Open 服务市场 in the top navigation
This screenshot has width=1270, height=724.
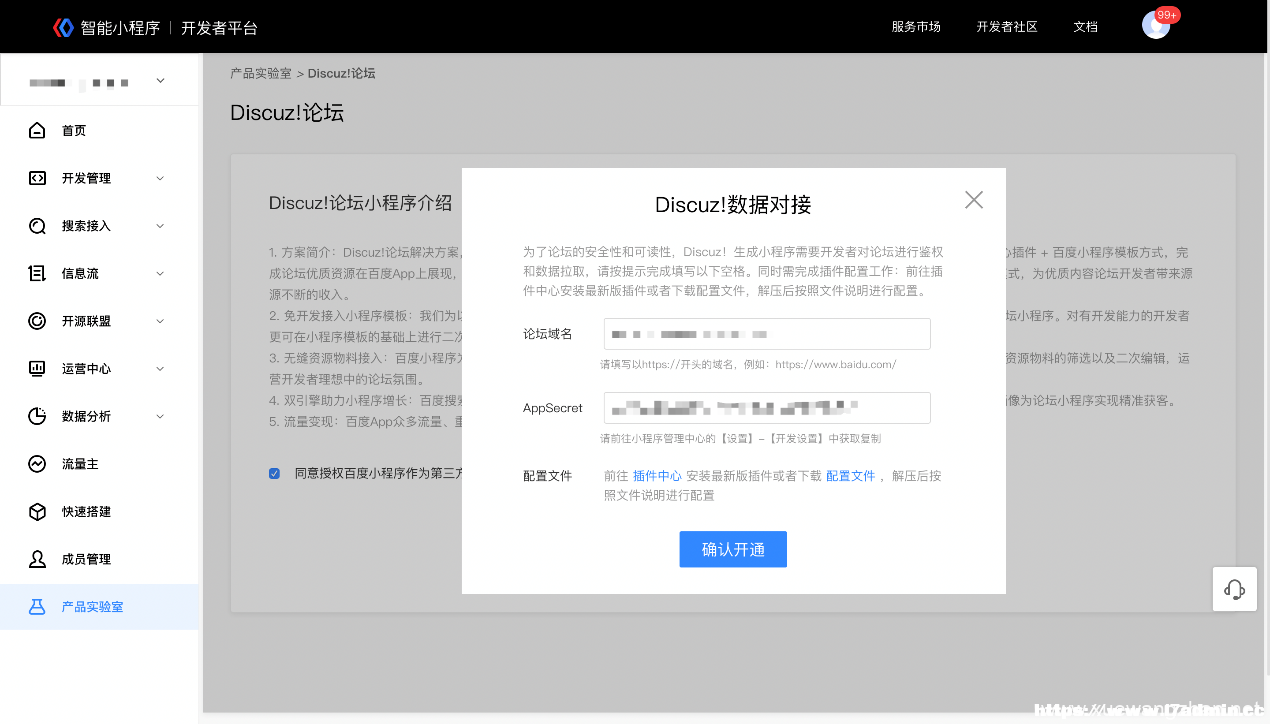[x=916, y=27]
